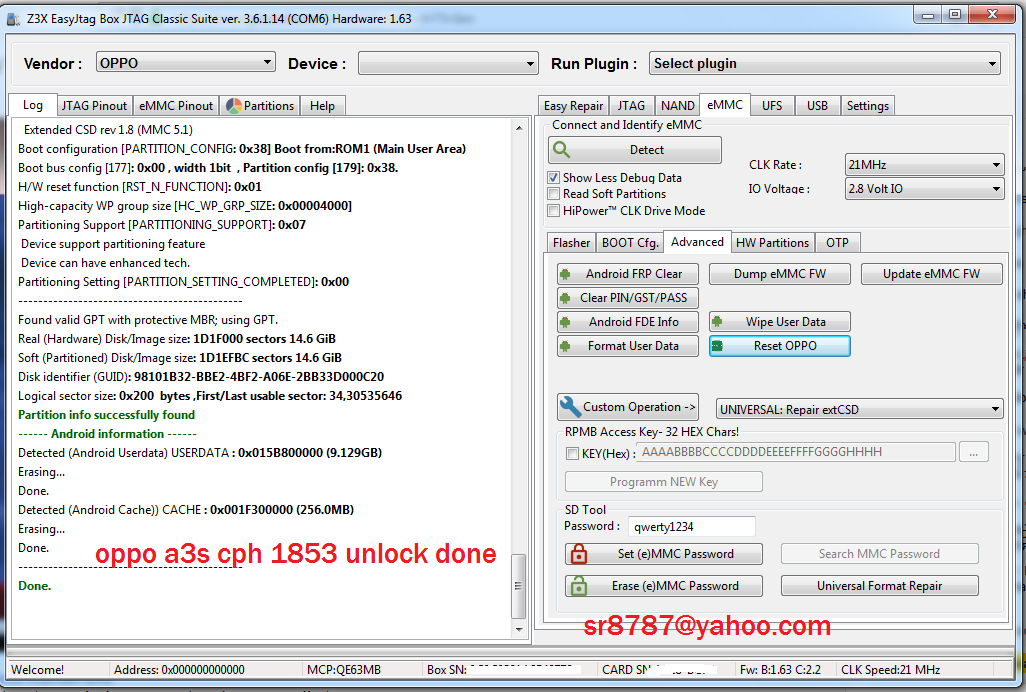Open the eMMC Pinout tab
This screenshot has width=1026, height=692.
(176, 106)
